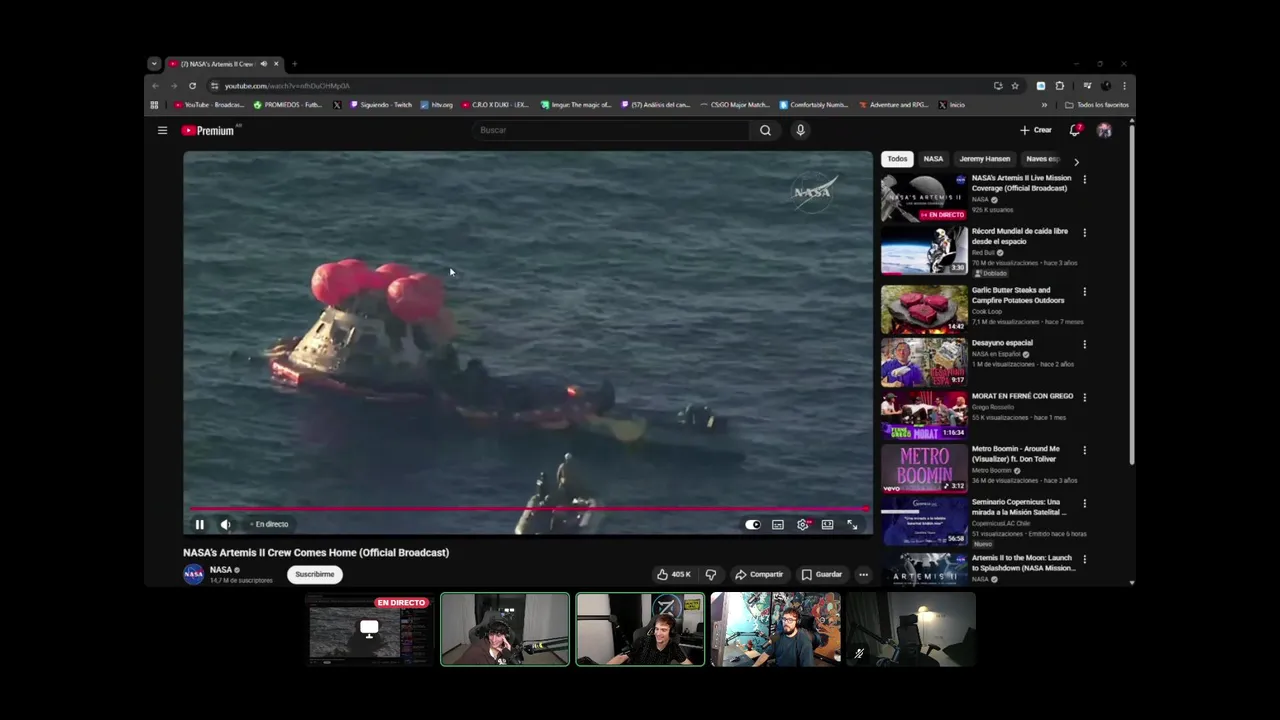Open 'Comfortably Numb' bookmark

813,105
